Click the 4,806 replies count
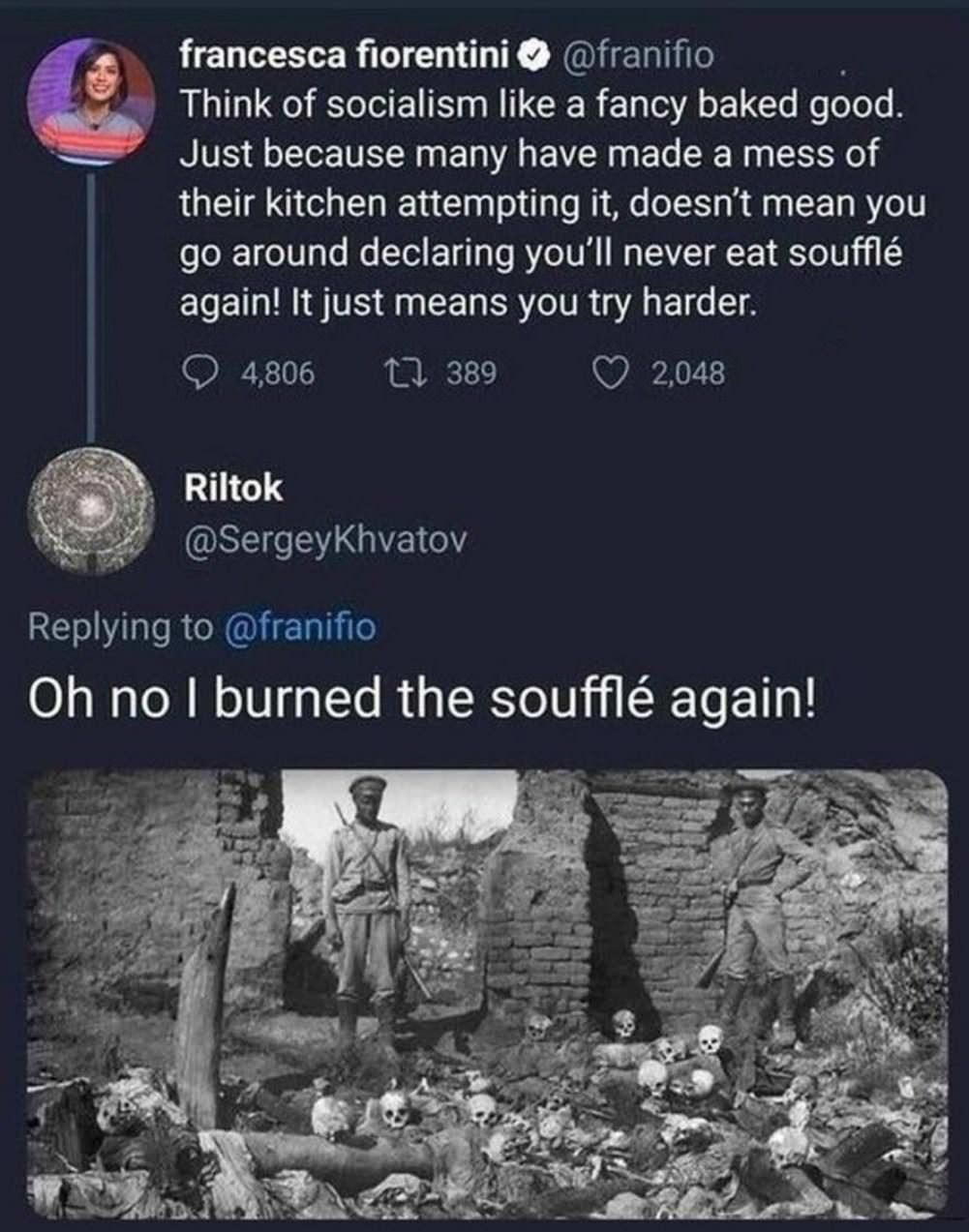Screen dimensions: 969x1232 coord(277,373)
